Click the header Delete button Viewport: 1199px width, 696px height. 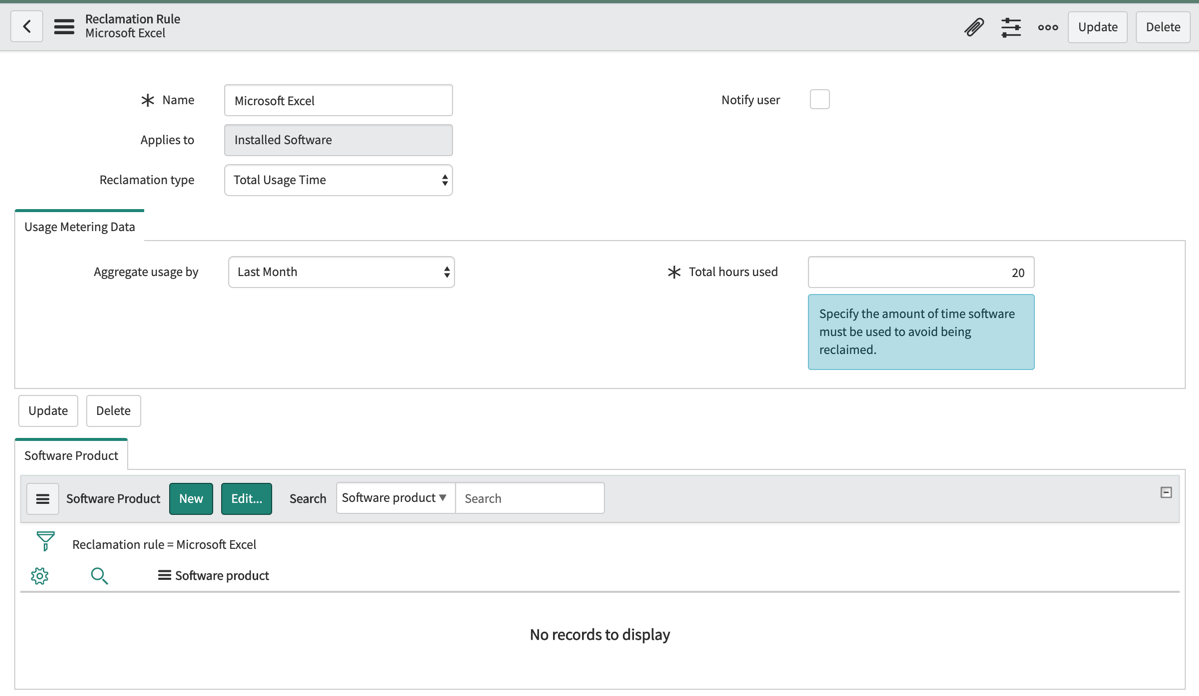[1162, 27]
